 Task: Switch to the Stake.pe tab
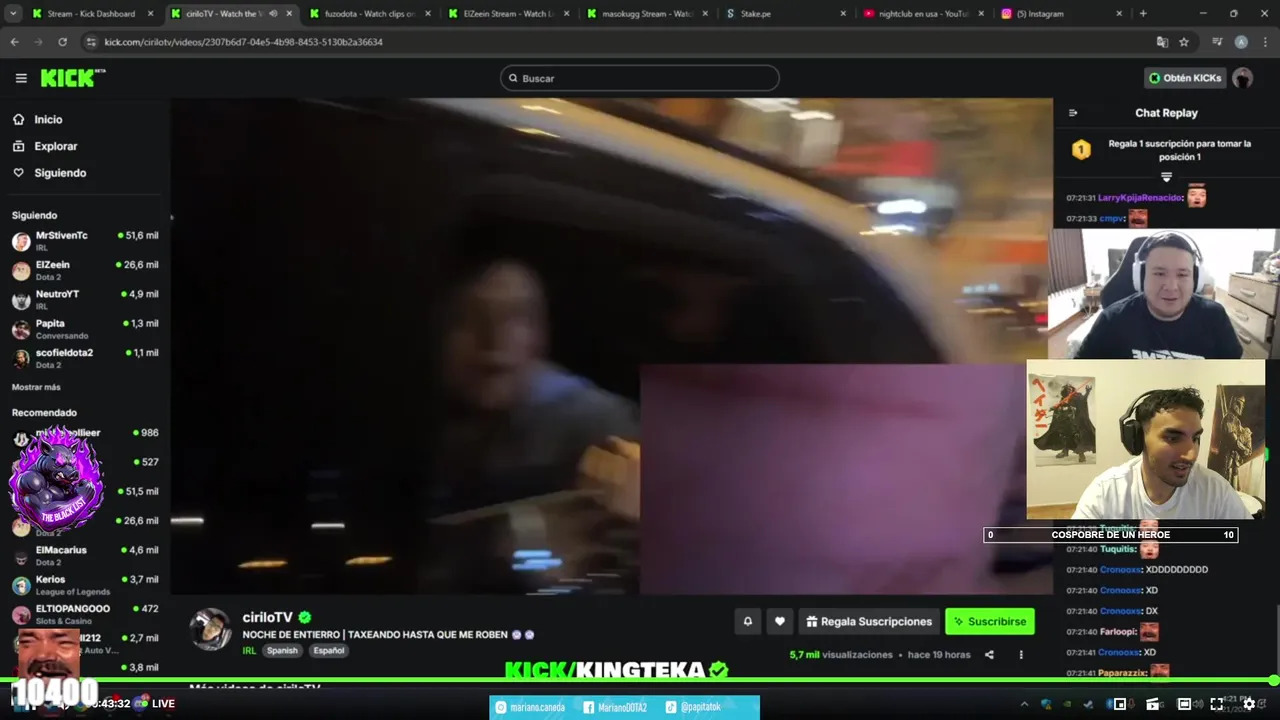coord(785,14)
